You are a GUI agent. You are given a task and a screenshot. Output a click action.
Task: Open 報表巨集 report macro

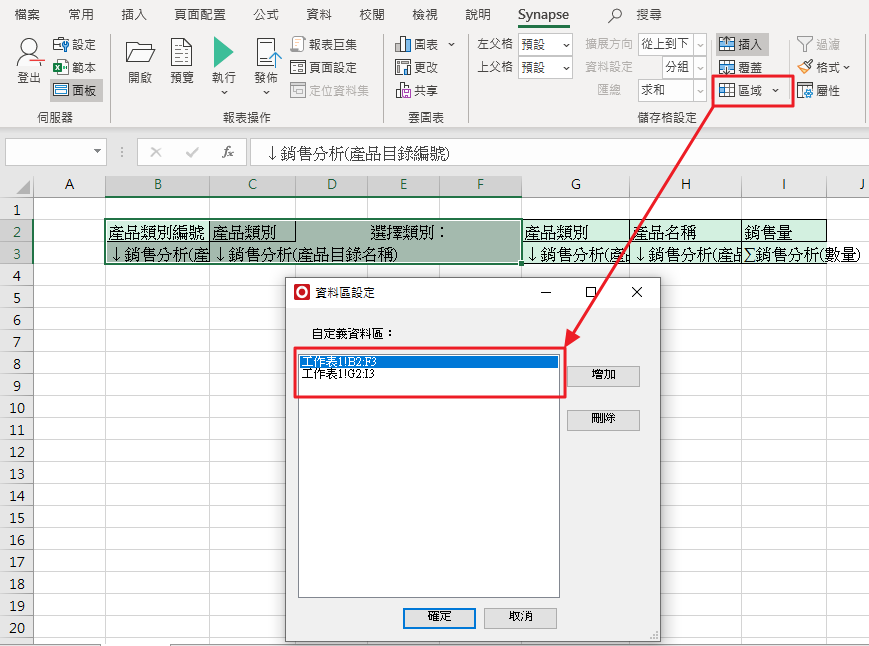click(323, 44)
